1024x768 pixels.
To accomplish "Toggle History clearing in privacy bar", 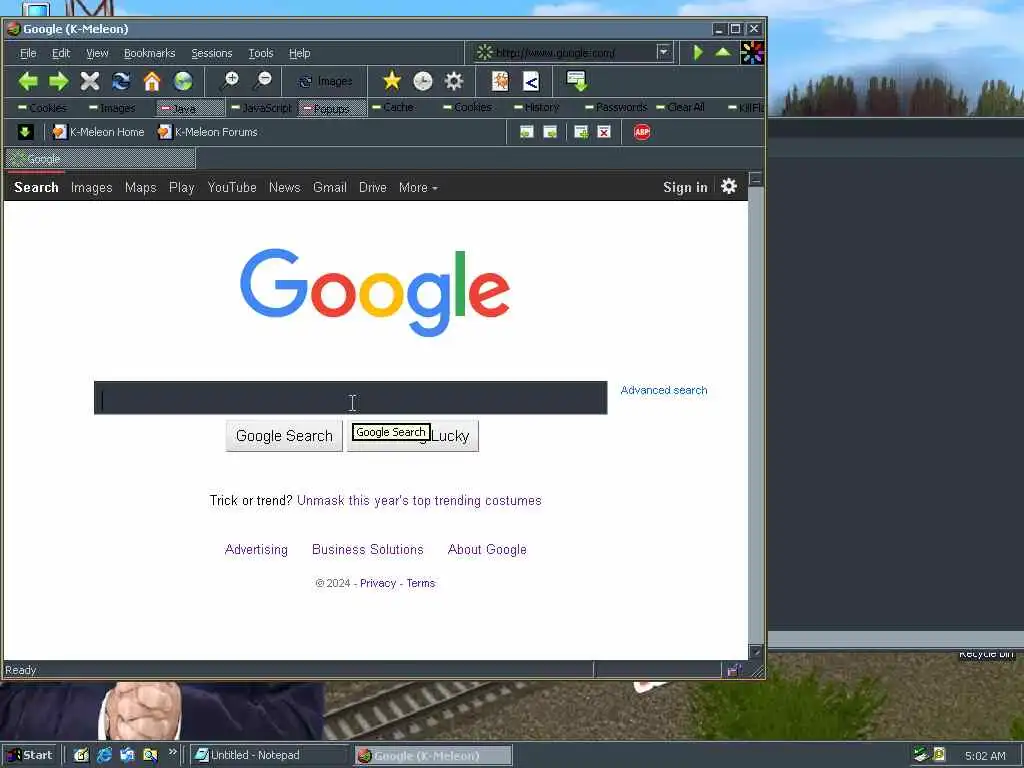I will coord(537,107).
